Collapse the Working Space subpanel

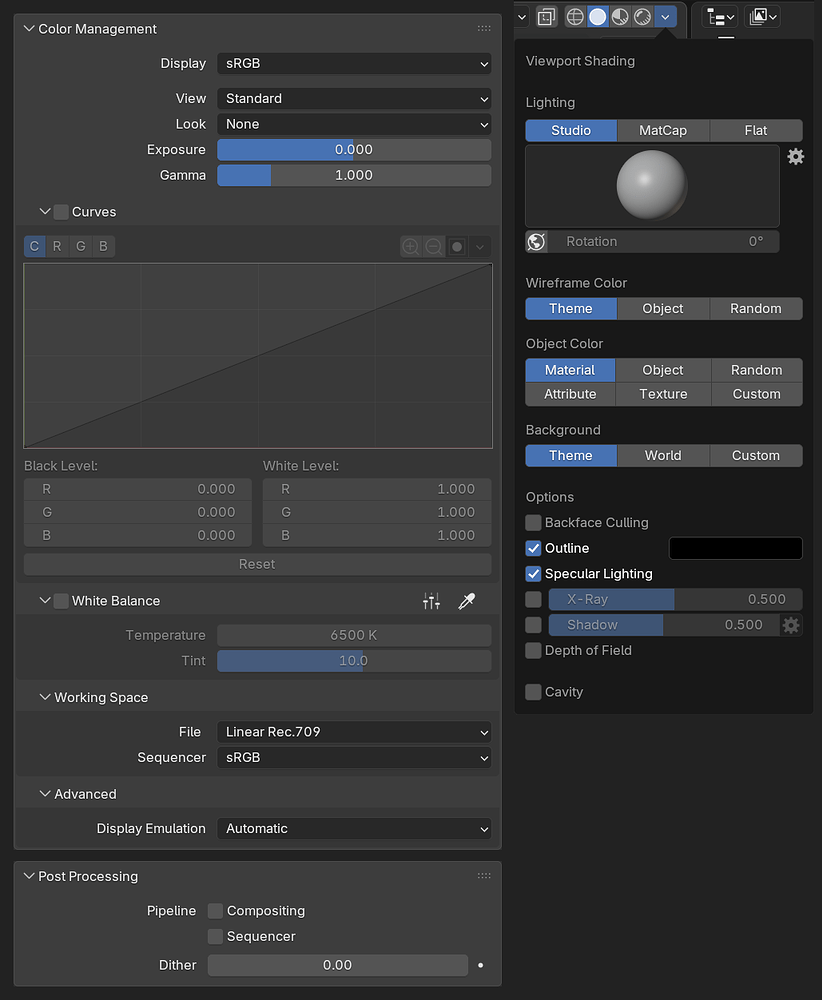(45, 697)
